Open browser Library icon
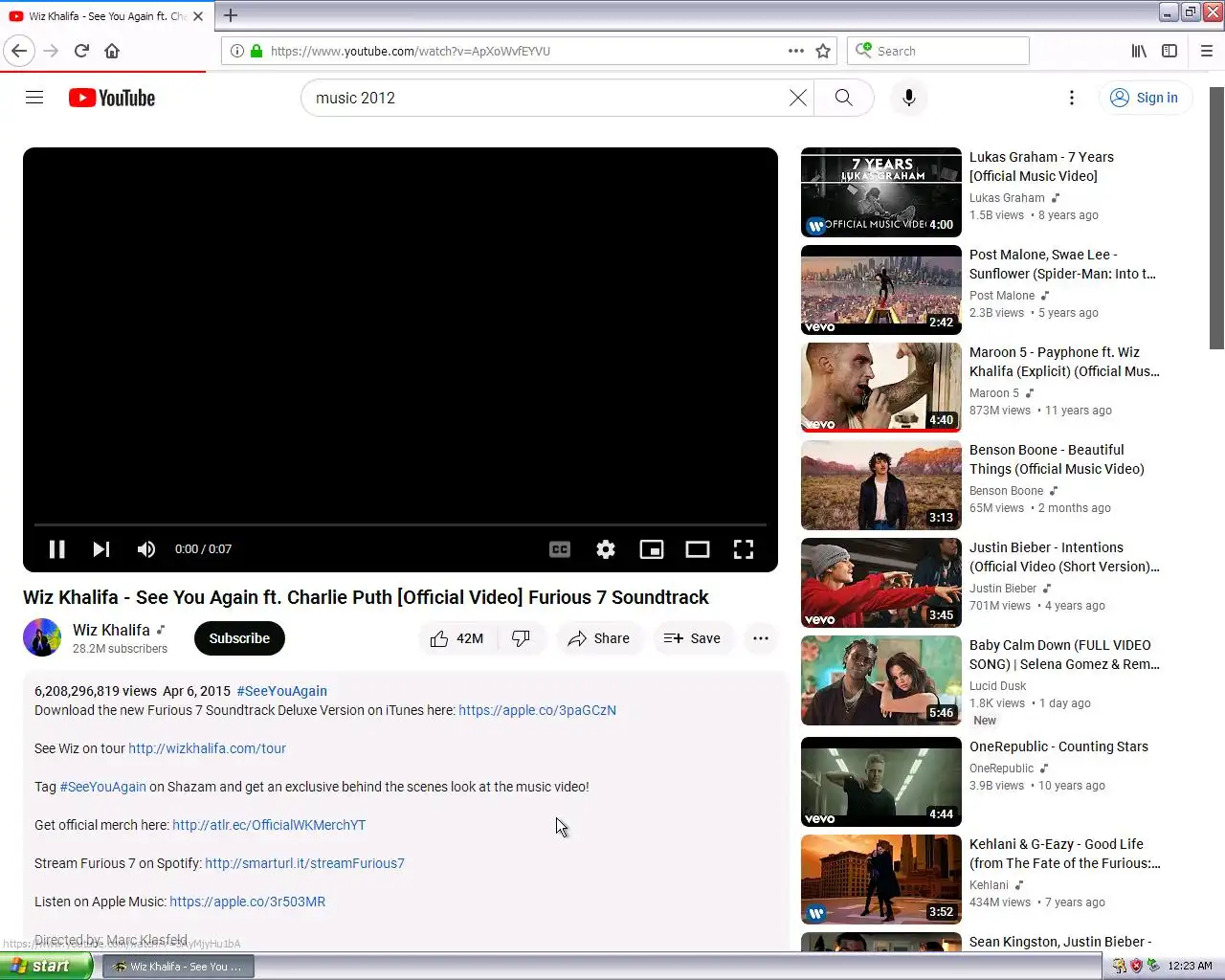 [x=1139, y=51]
